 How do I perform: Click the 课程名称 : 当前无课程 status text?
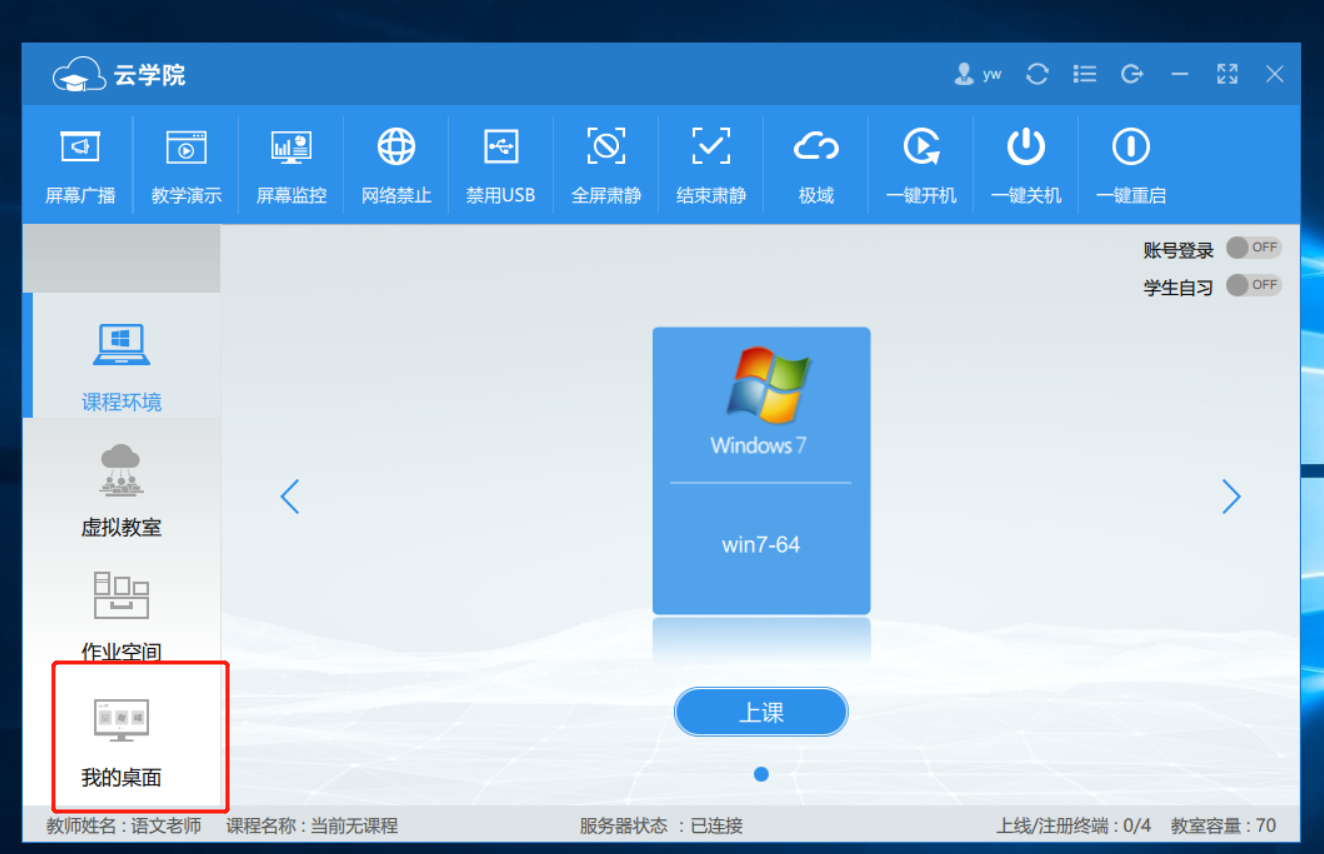312,826
